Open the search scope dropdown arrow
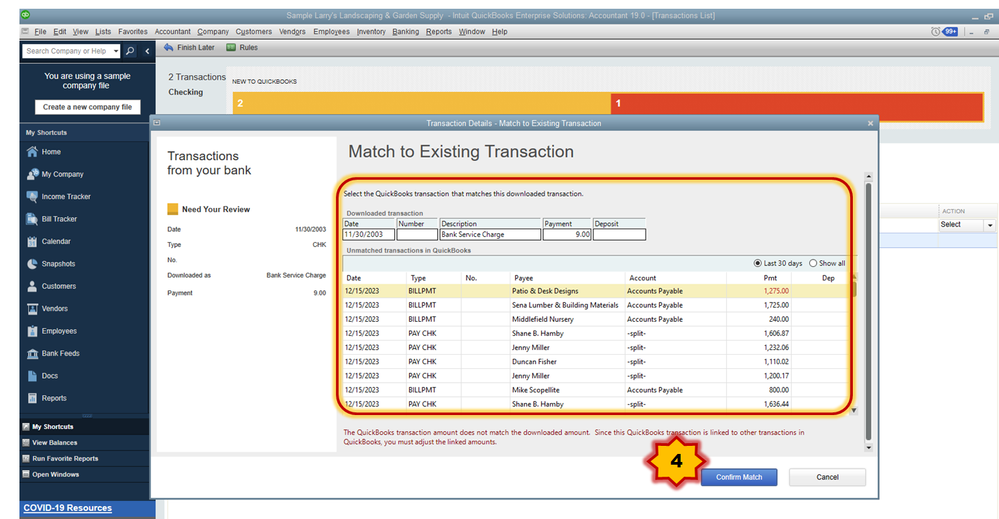 (116, 51)
